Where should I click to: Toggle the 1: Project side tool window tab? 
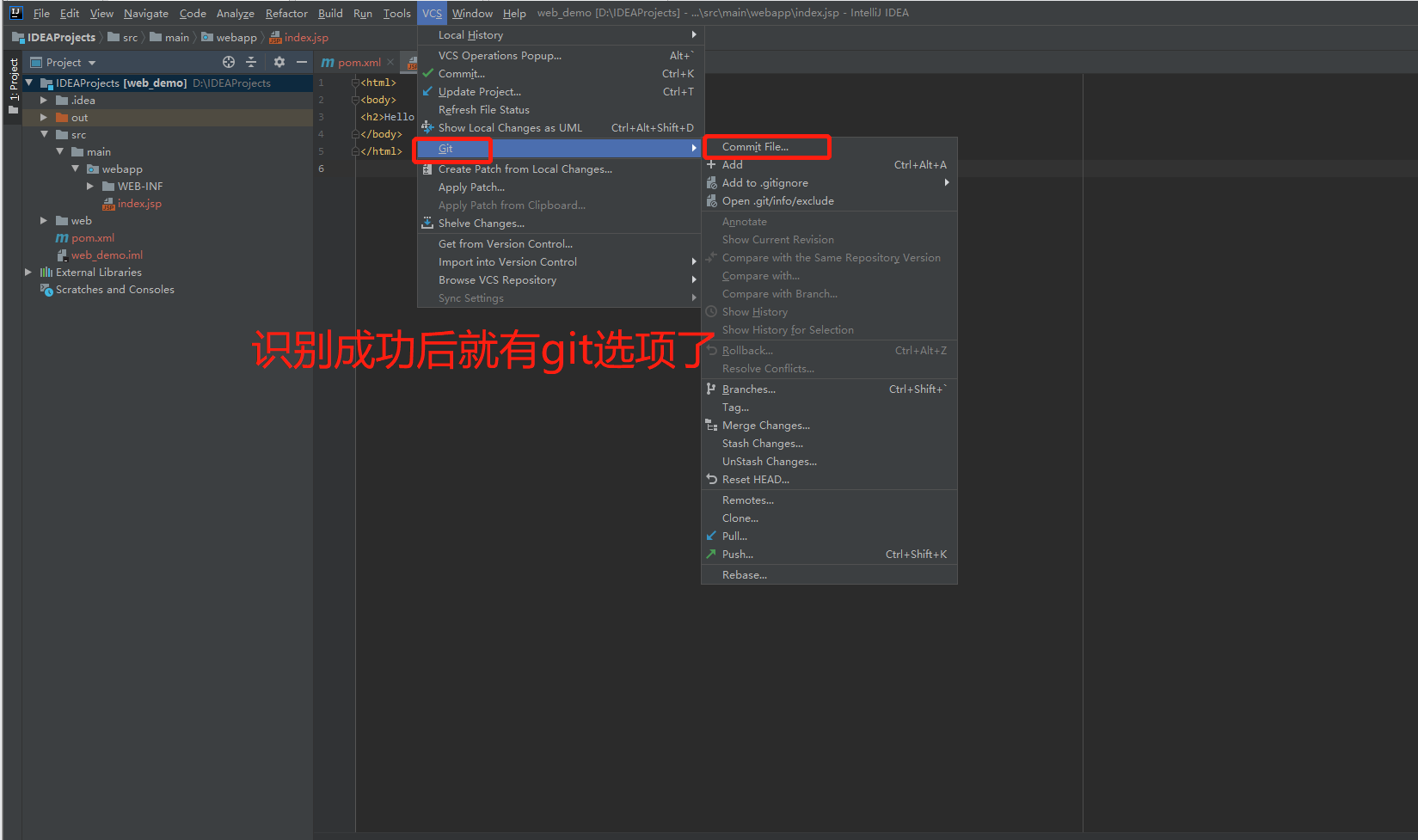(x=13, y=88)
